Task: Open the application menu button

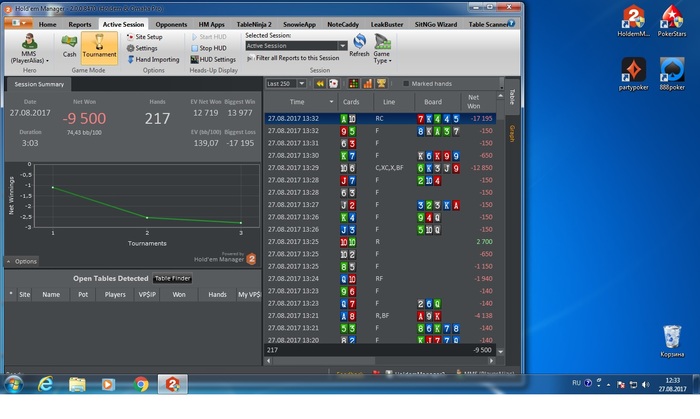Action: (18, 23)
